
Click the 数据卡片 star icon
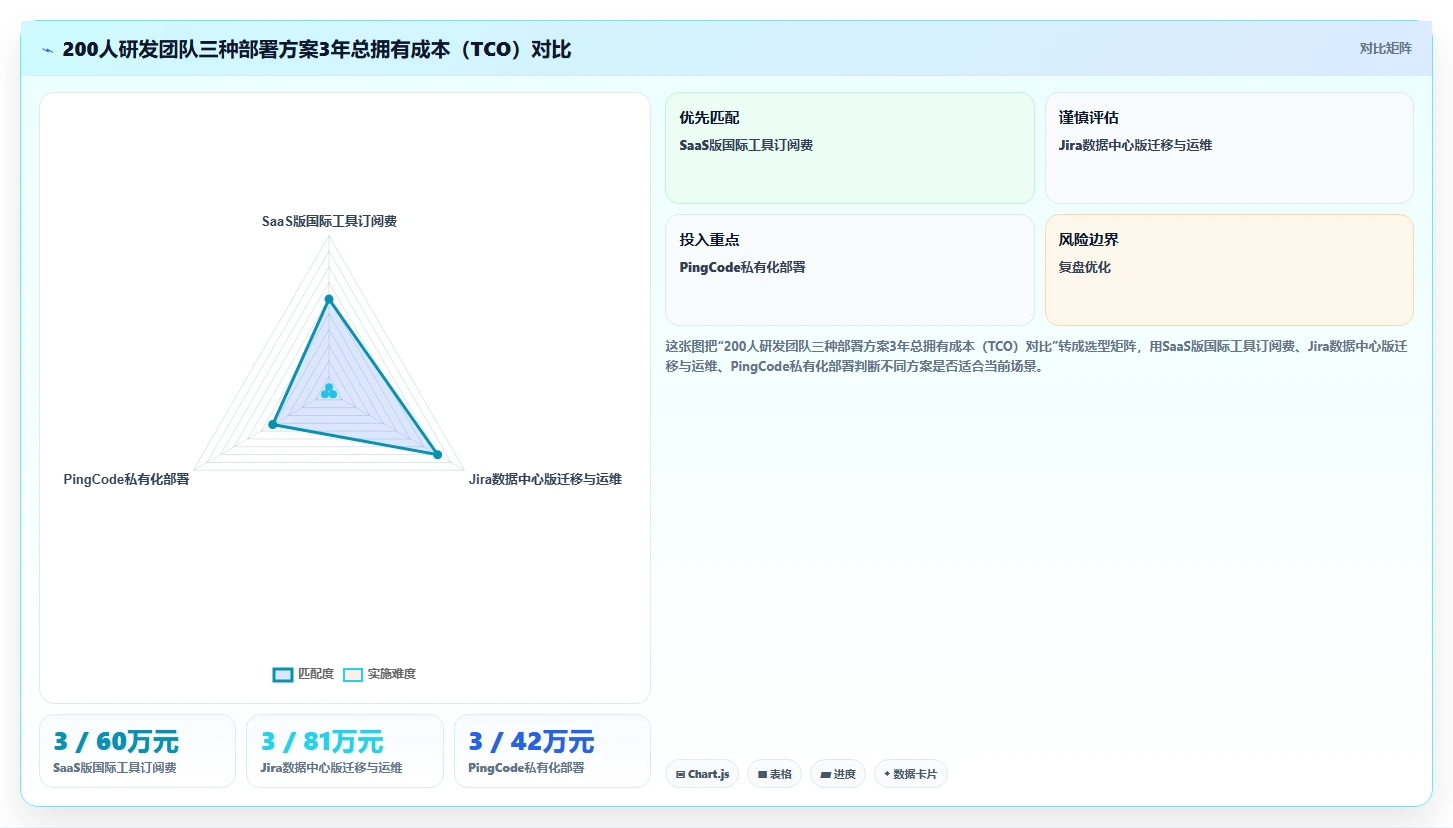(x=887, y=774)
